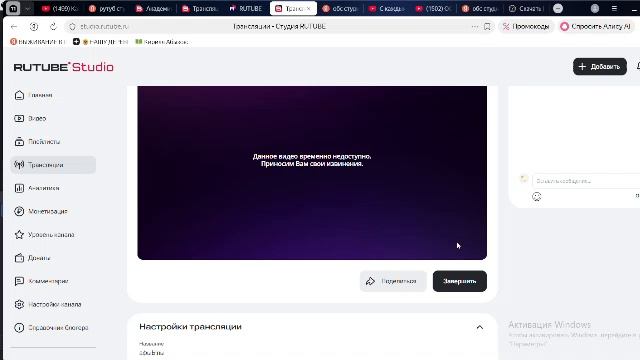Open the Плейлисты section in sidebar

pos(38,142)
